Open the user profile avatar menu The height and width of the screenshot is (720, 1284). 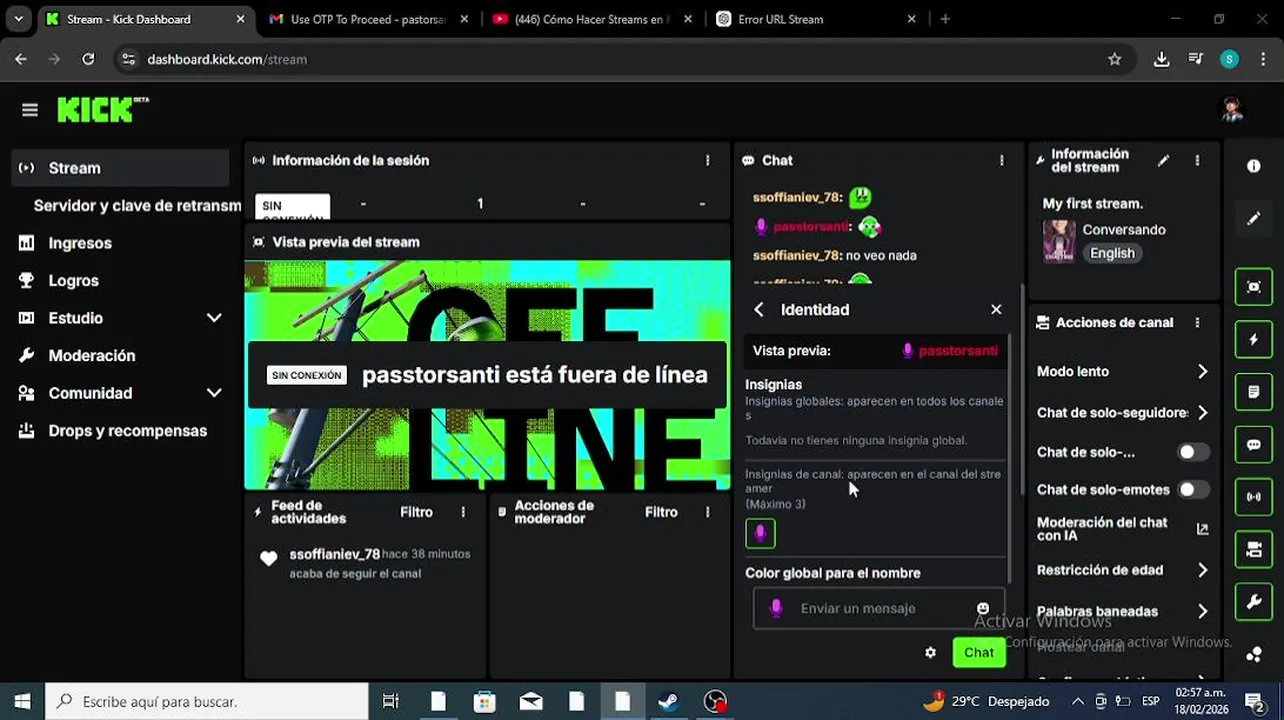(1232, 110)
